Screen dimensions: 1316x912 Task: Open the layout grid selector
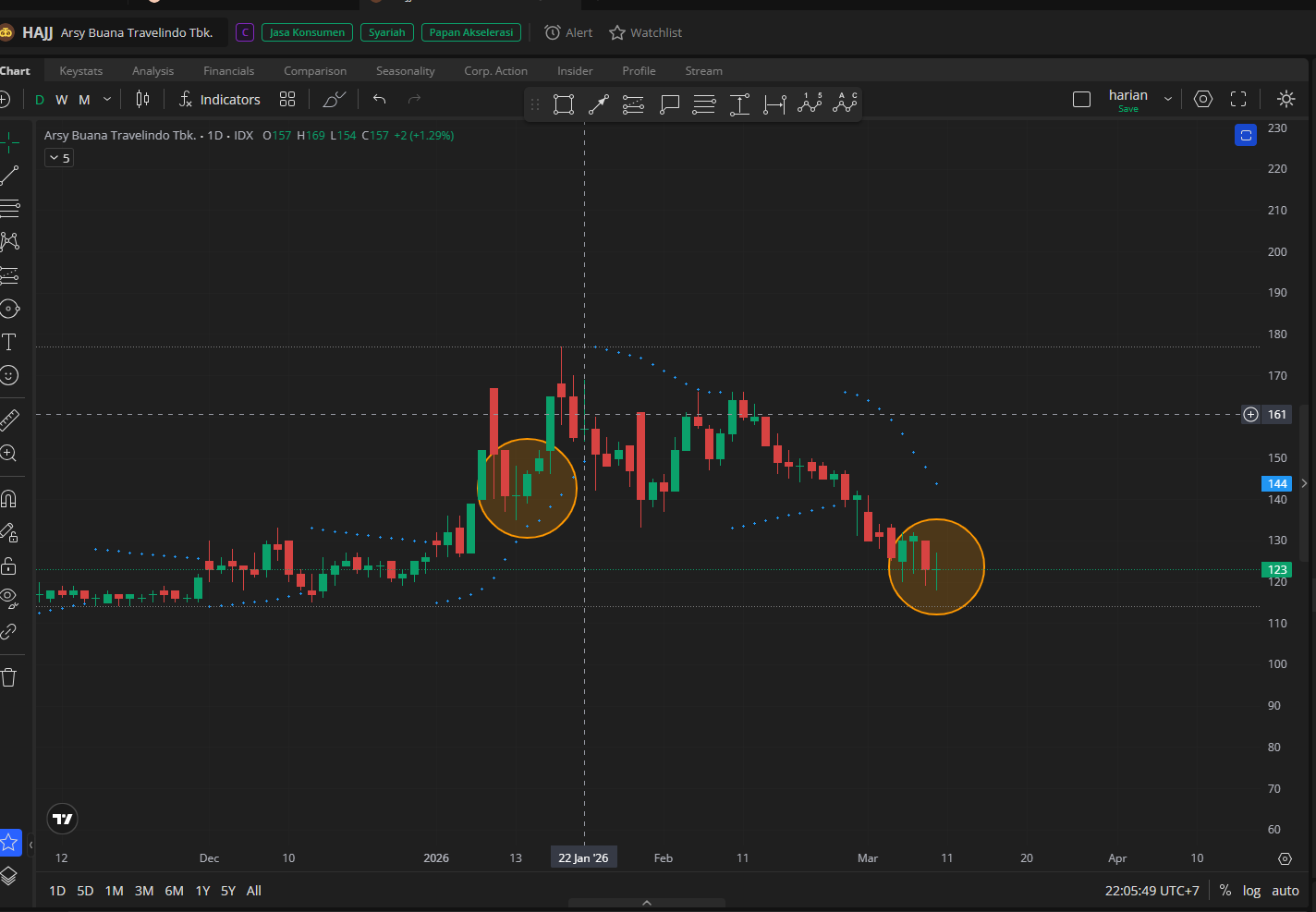[x=287, y=99]
